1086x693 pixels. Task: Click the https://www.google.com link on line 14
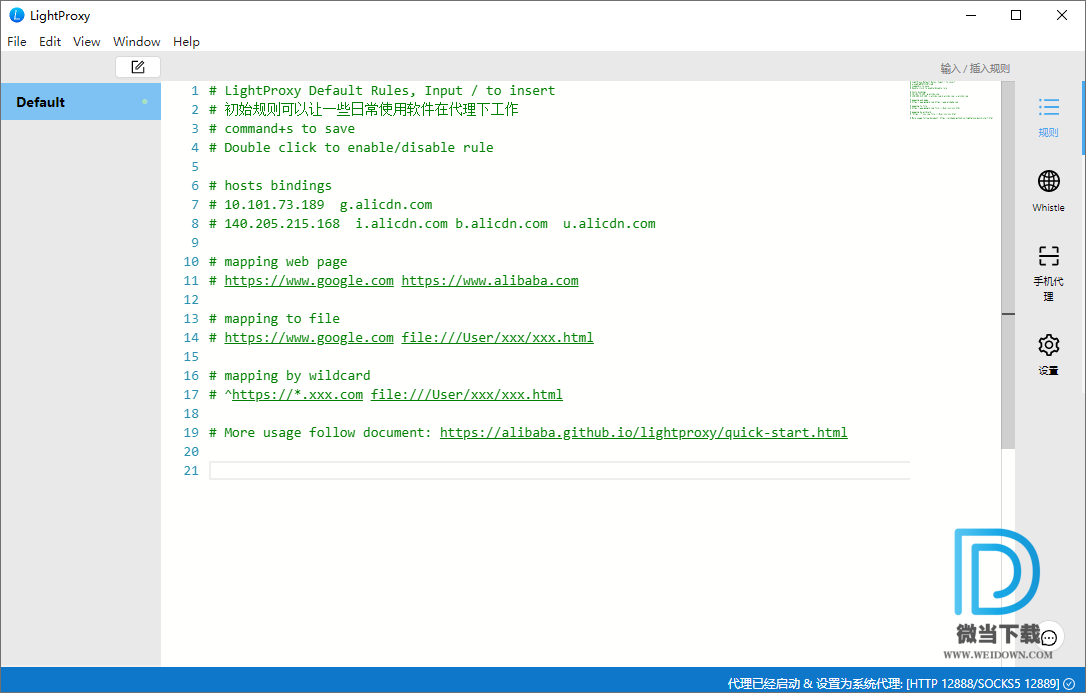(309, 337)
